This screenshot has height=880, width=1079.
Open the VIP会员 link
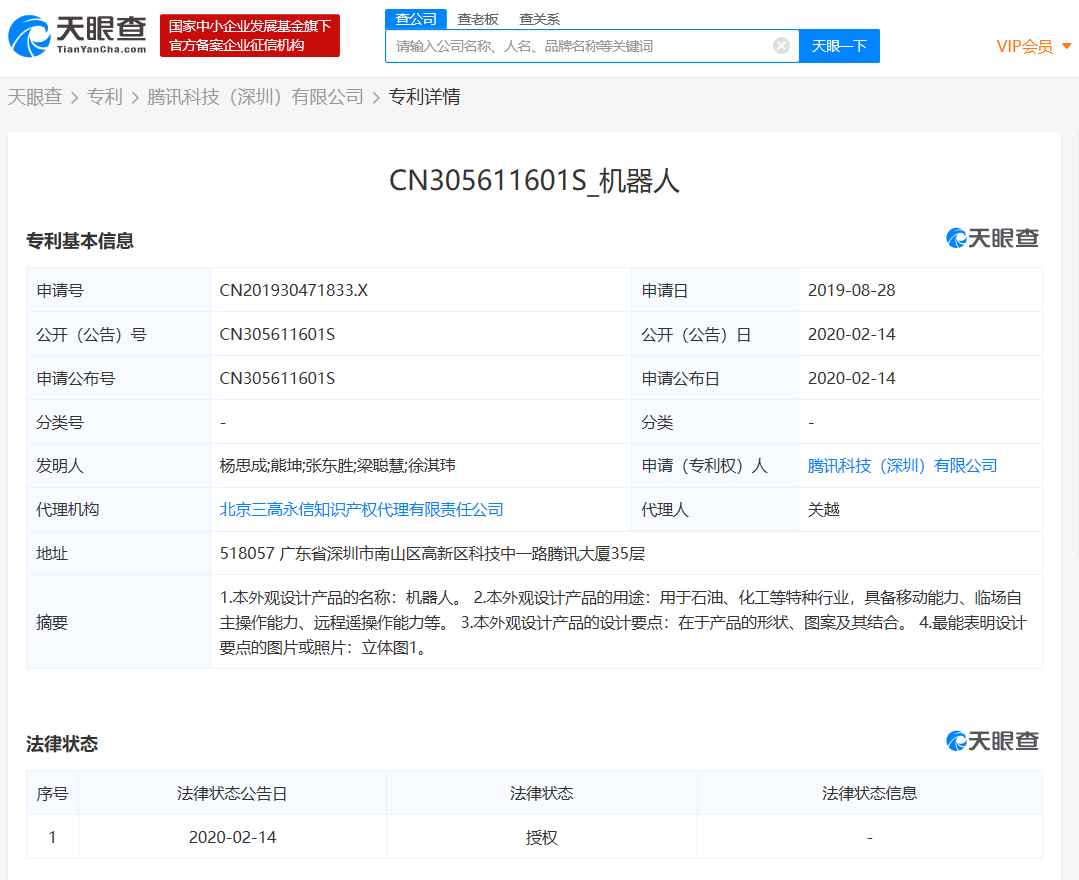click(1025, 46)
